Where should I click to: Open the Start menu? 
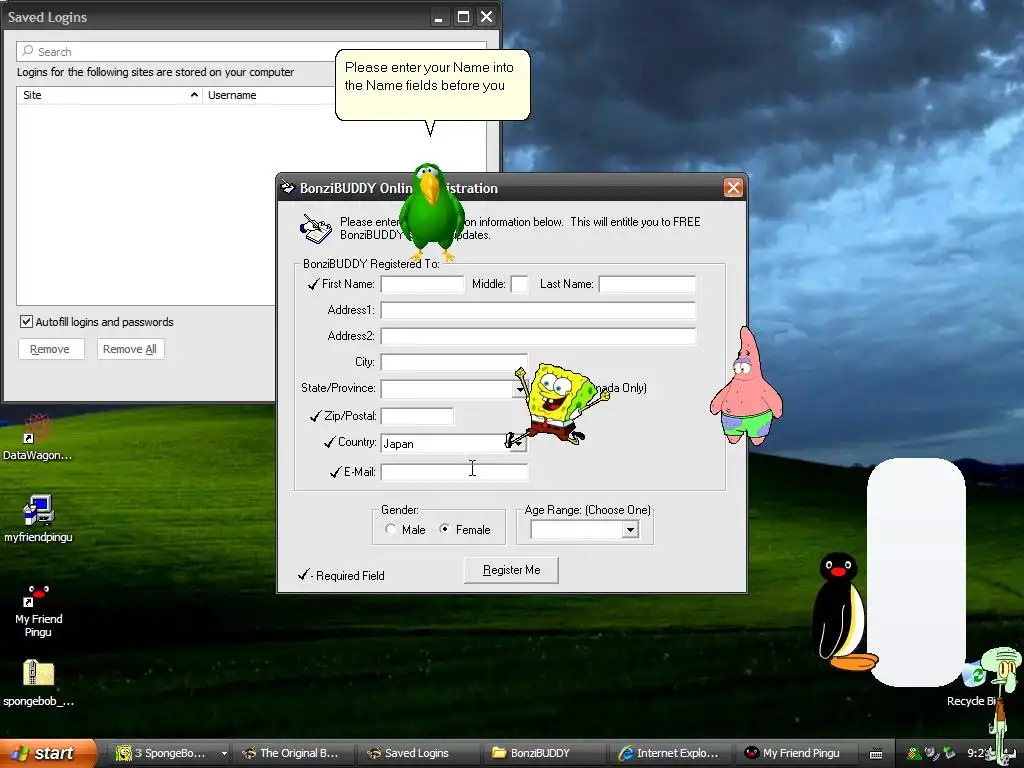coord(47,753)
